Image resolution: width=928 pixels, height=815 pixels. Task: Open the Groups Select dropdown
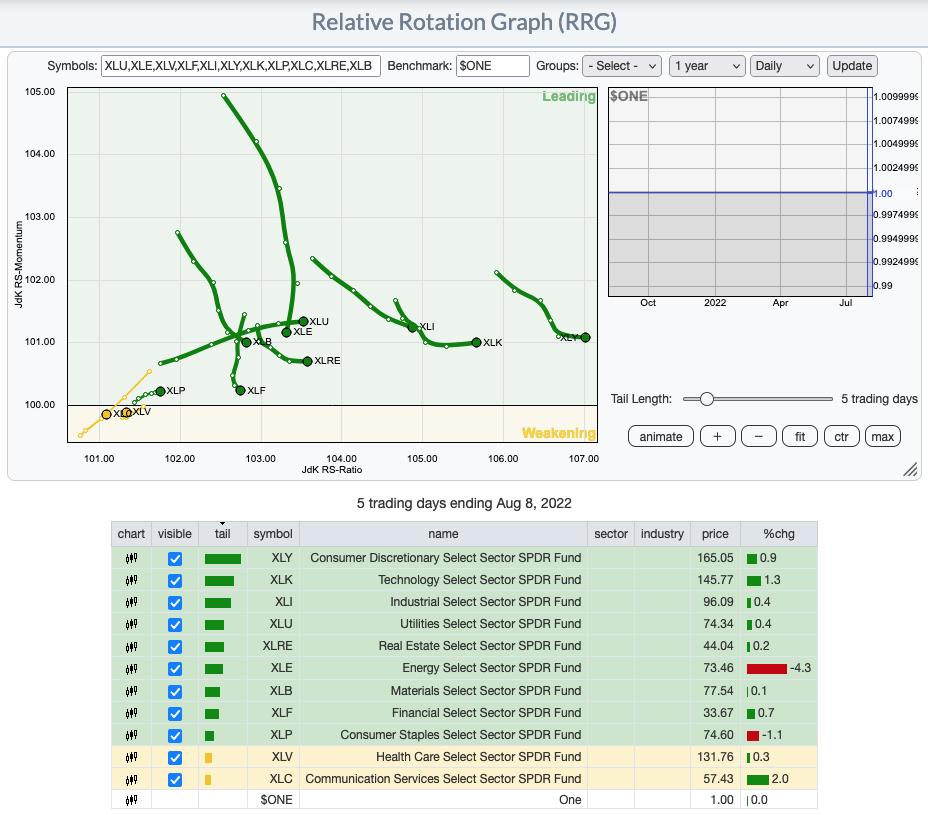(x=622, y=66)
